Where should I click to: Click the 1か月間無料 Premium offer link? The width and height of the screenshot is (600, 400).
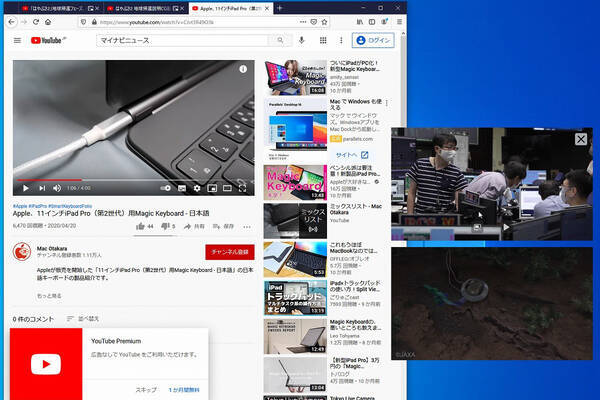click(x=184, y=390)
